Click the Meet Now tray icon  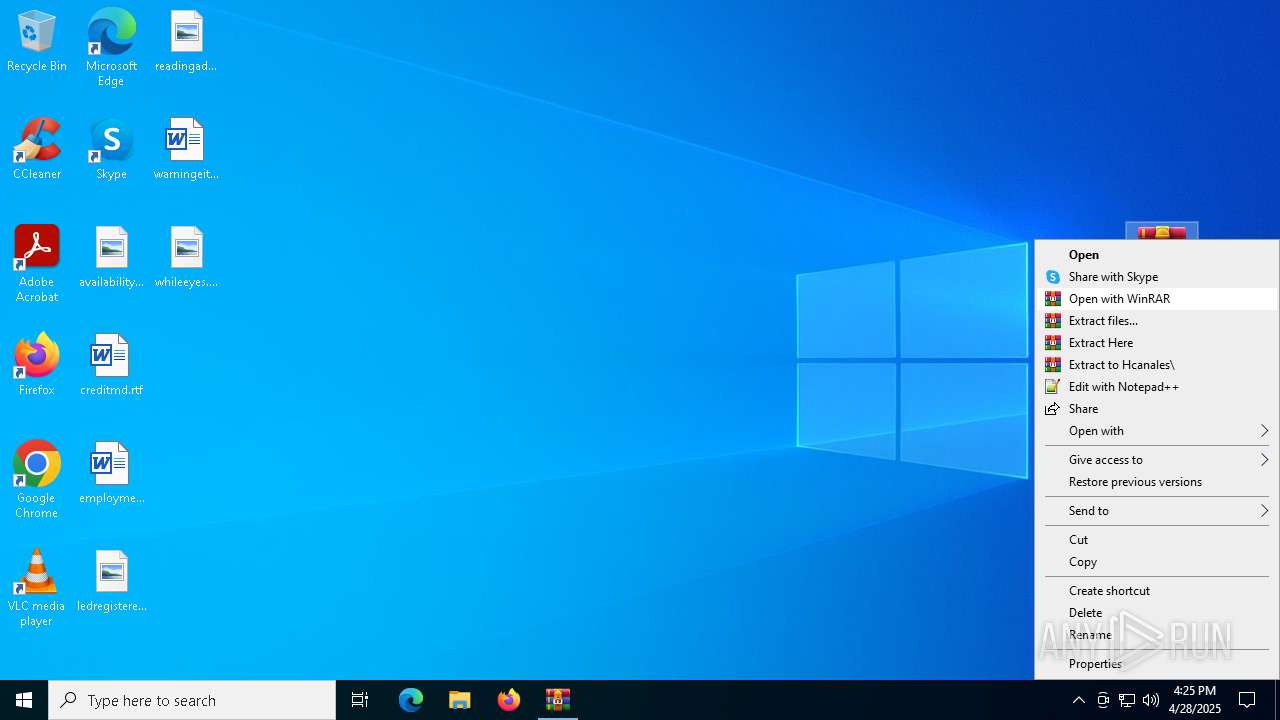click(x=1103, y=700)
